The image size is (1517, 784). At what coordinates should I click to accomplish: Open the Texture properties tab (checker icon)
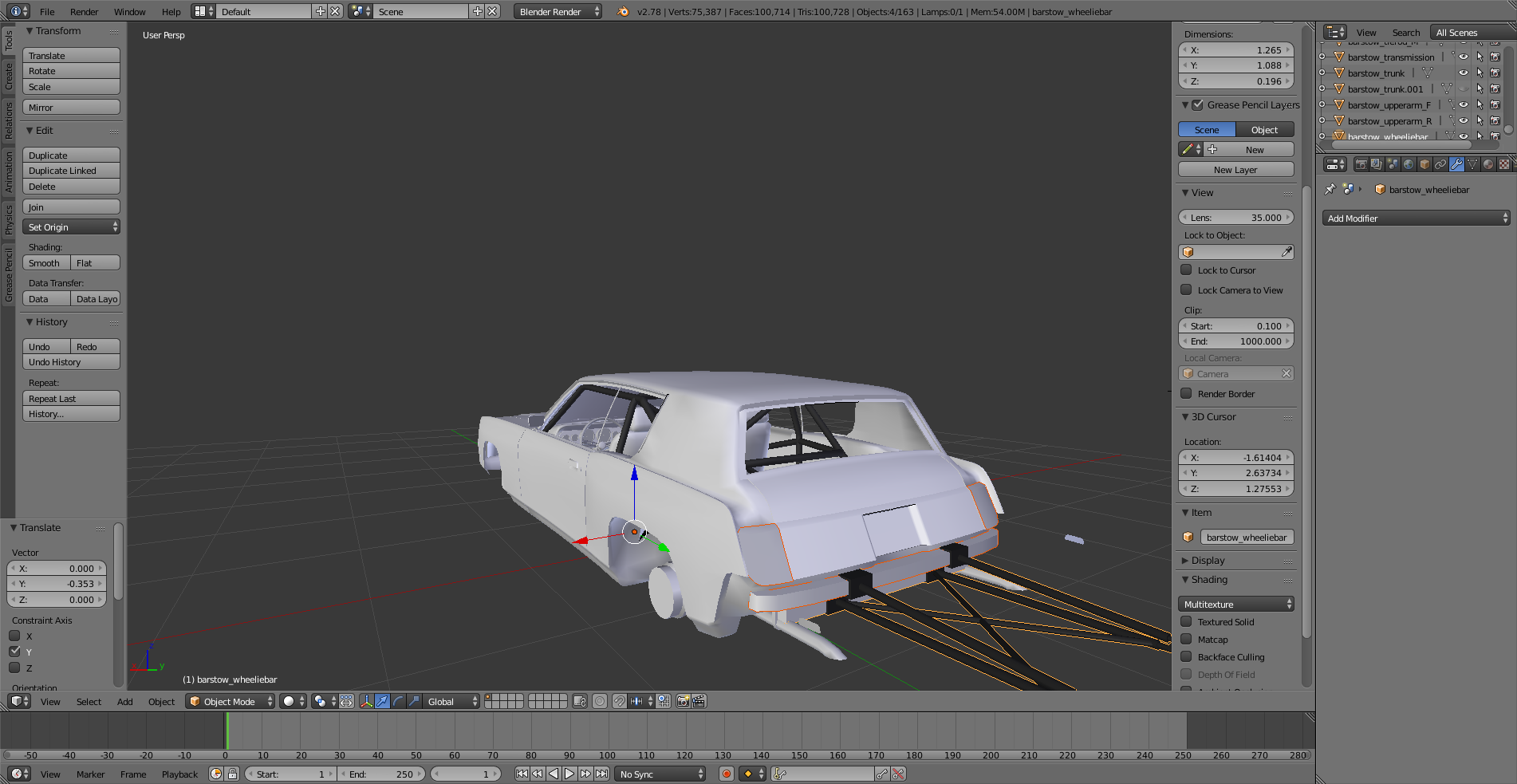coord(1504,164)
